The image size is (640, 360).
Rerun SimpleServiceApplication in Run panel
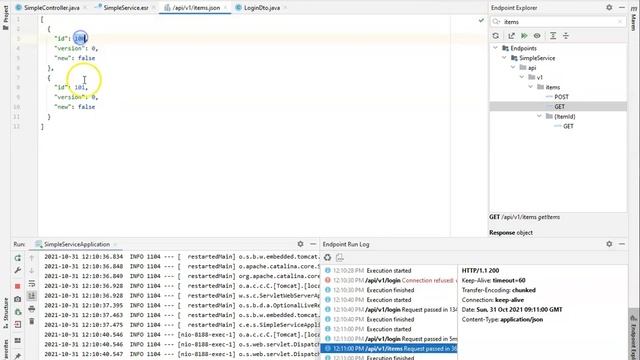[18, 258]
